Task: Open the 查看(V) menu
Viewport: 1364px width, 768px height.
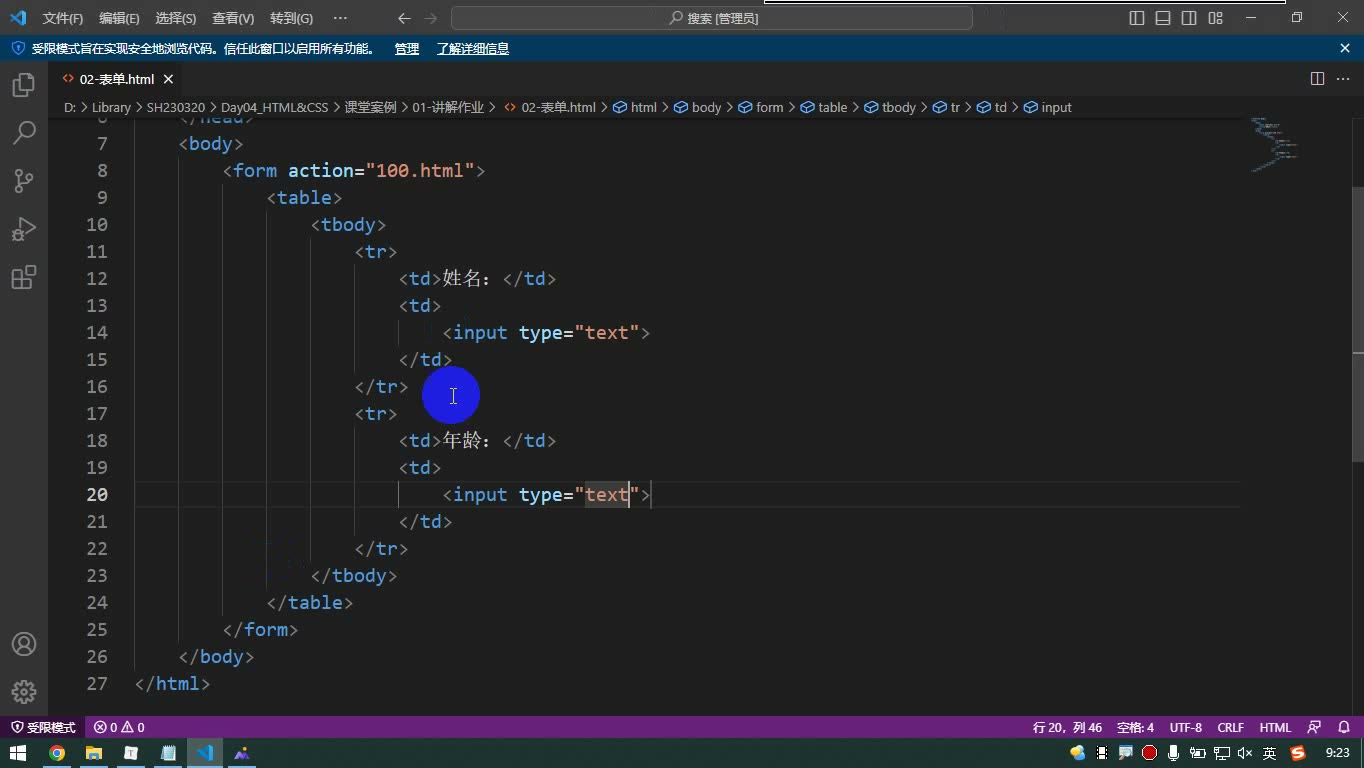Action: (233, 18)
